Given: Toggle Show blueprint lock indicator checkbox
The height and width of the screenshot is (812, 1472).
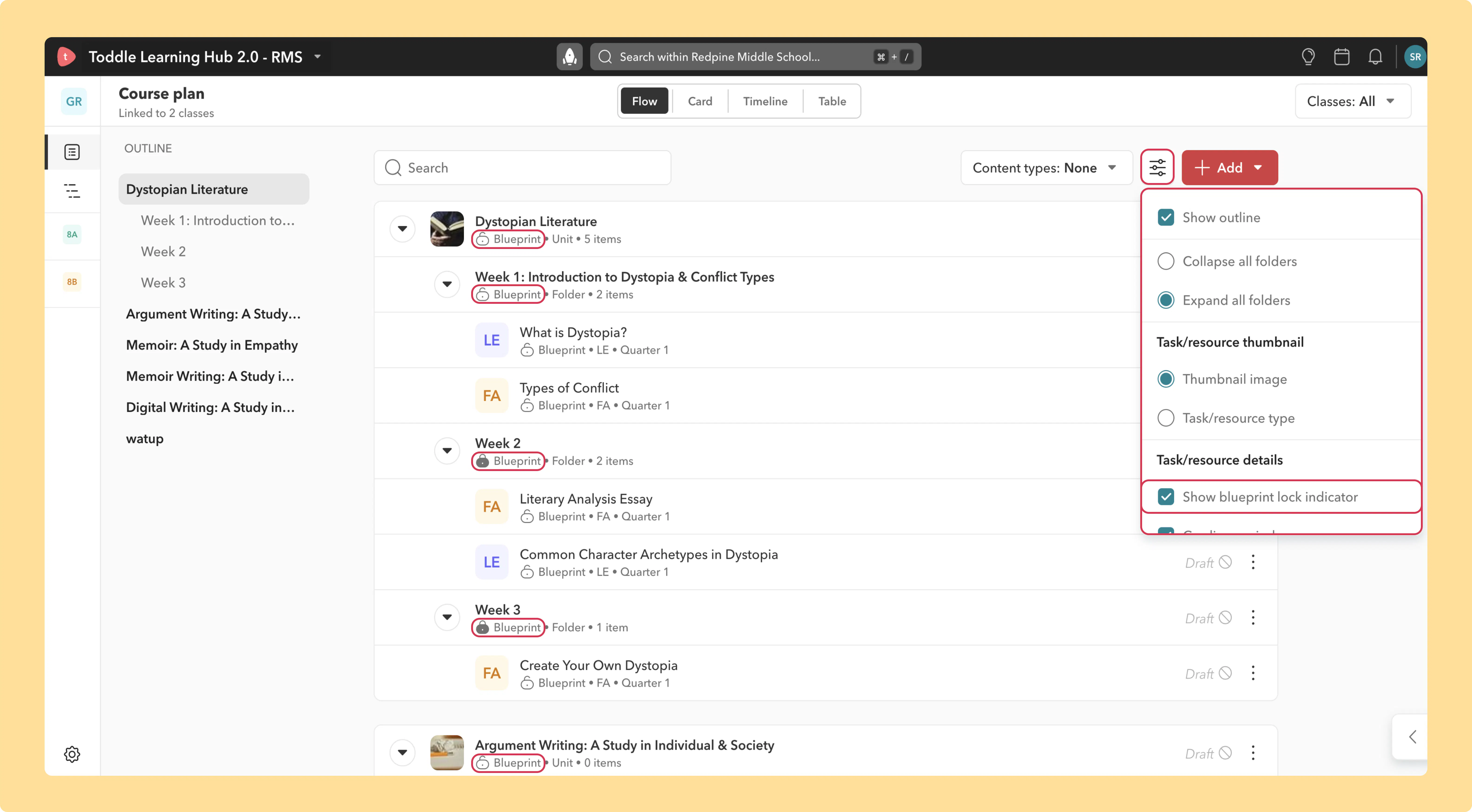Looking at the screenshot, I should tap(1166, 497).
